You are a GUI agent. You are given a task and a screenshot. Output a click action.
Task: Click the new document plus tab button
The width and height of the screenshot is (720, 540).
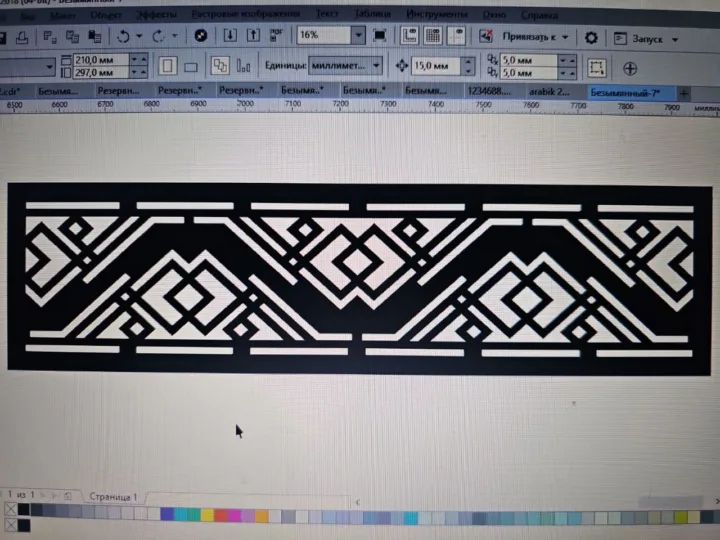click(x=684, y=94)
